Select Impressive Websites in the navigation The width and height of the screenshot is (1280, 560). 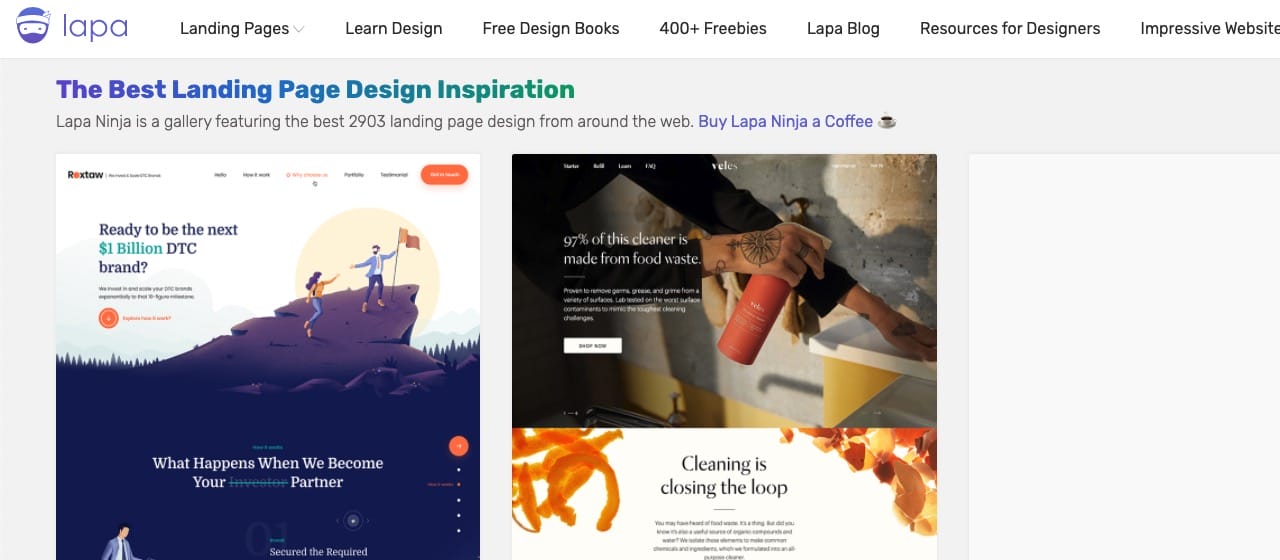(x=1210, y=28)
